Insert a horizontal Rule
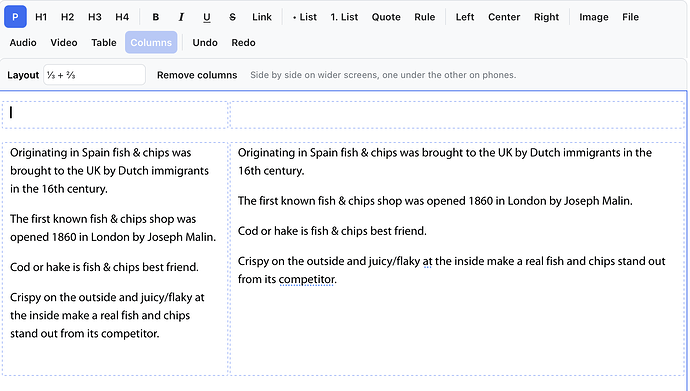This screenshot has height=391, width=690. (425, 17)
